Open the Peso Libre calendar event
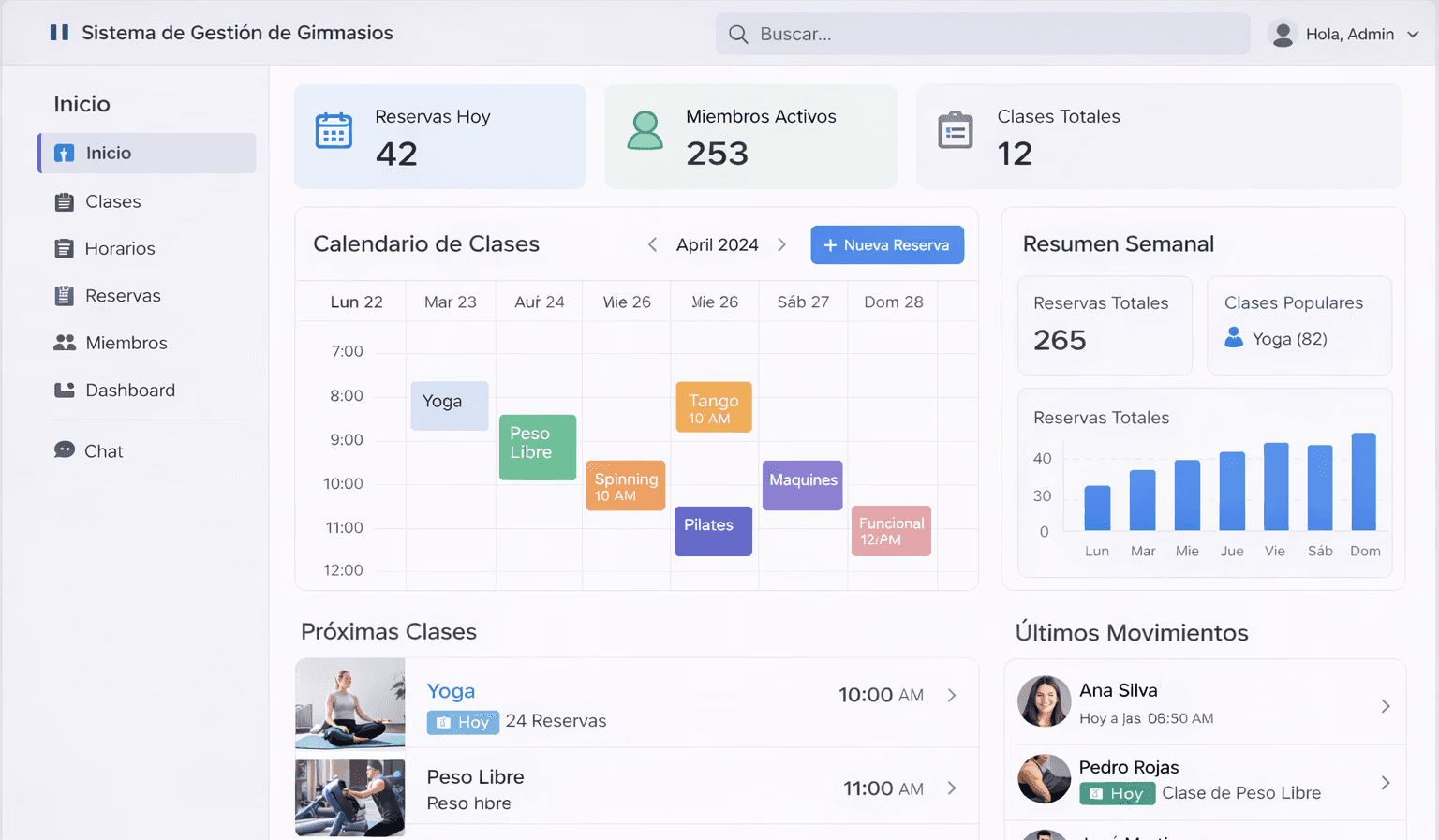The width and height of the screenshot is (1439, 840). (538, 448)
